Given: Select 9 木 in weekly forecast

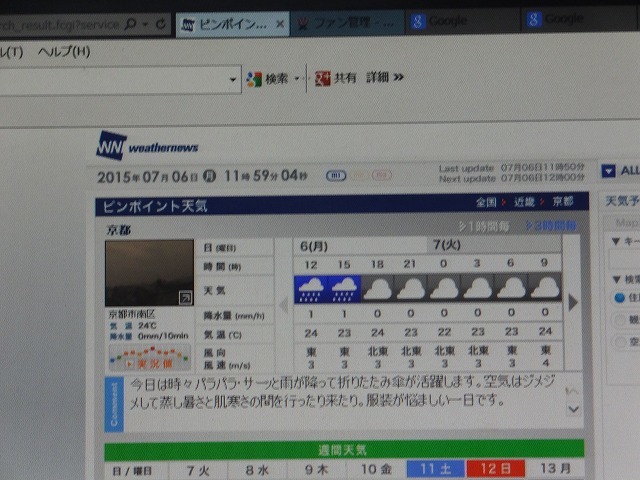Looking at the screenshot, I should [x=316, y=470].
